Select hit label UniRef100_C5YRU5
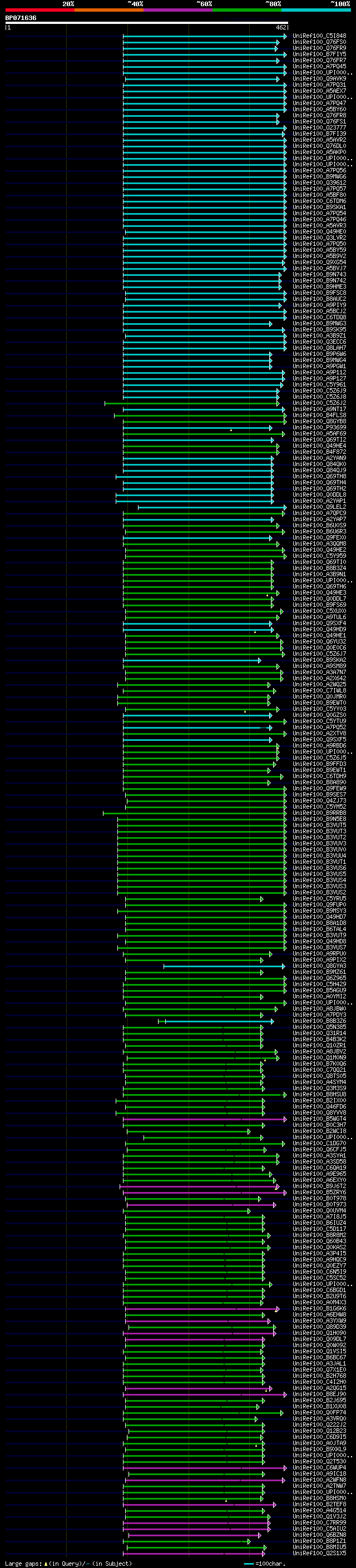 pyautogui.click(x=319, y=898)
